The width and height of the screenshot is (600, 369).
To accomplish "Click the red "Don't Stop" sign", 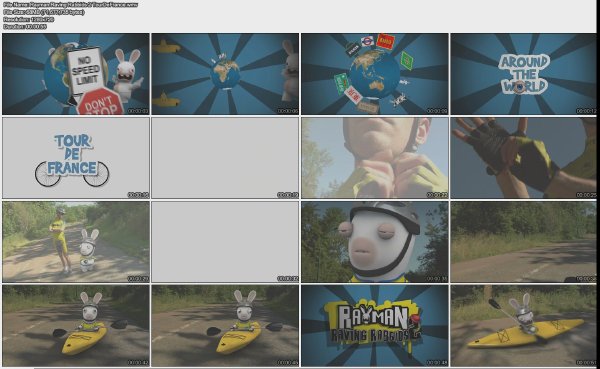I will [x=100, y=102].
